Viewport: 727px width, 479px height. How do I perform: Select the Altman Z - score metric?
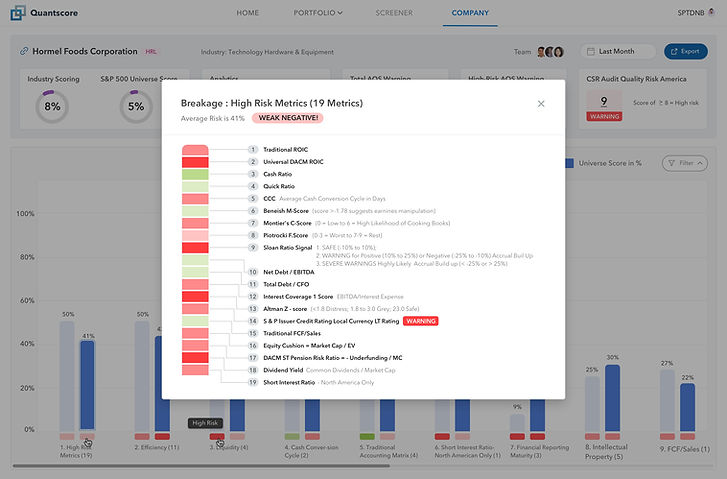point(285,309)
